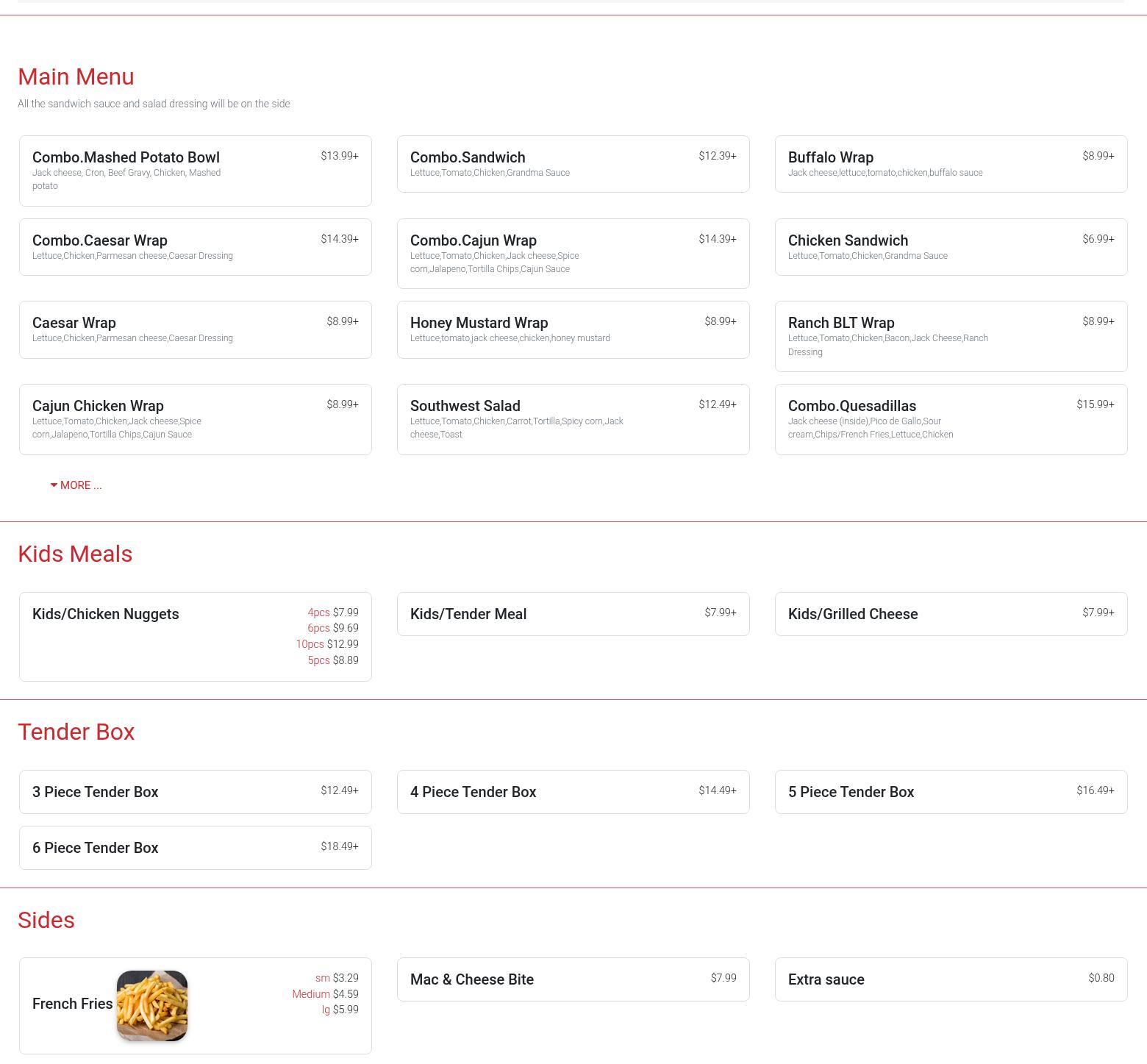Select the Ranch BLT Wrap
The height and width of the screenshot is (1064, 1147).
tap(951, 336)
